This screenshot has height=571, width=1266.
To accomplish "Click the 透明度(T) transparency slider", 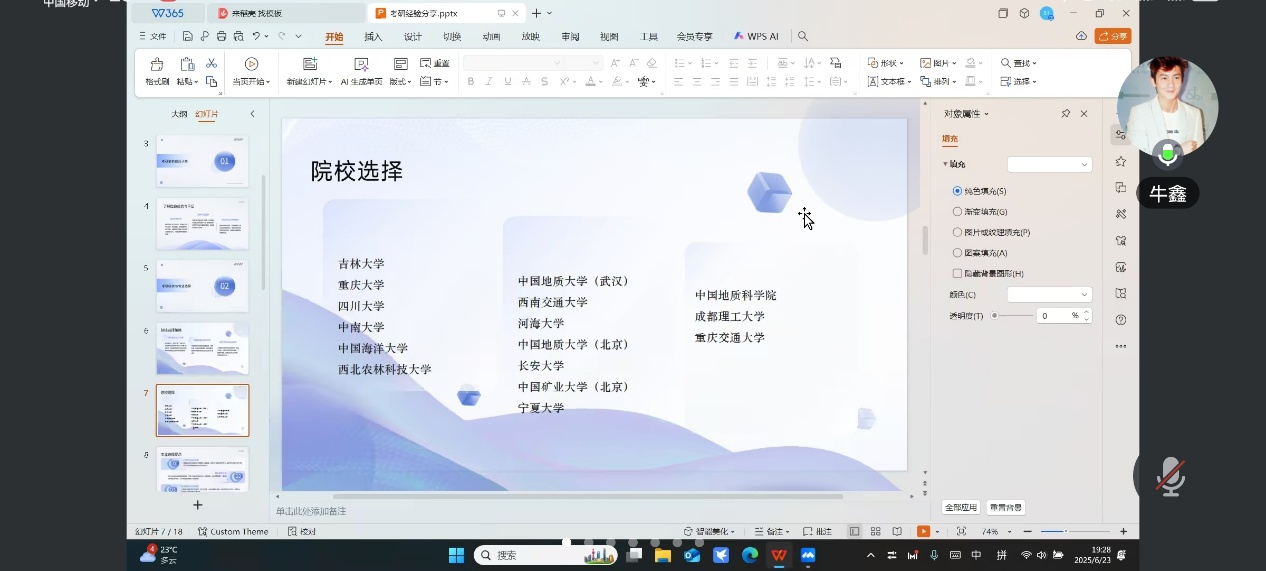I will click(1013, 315).
